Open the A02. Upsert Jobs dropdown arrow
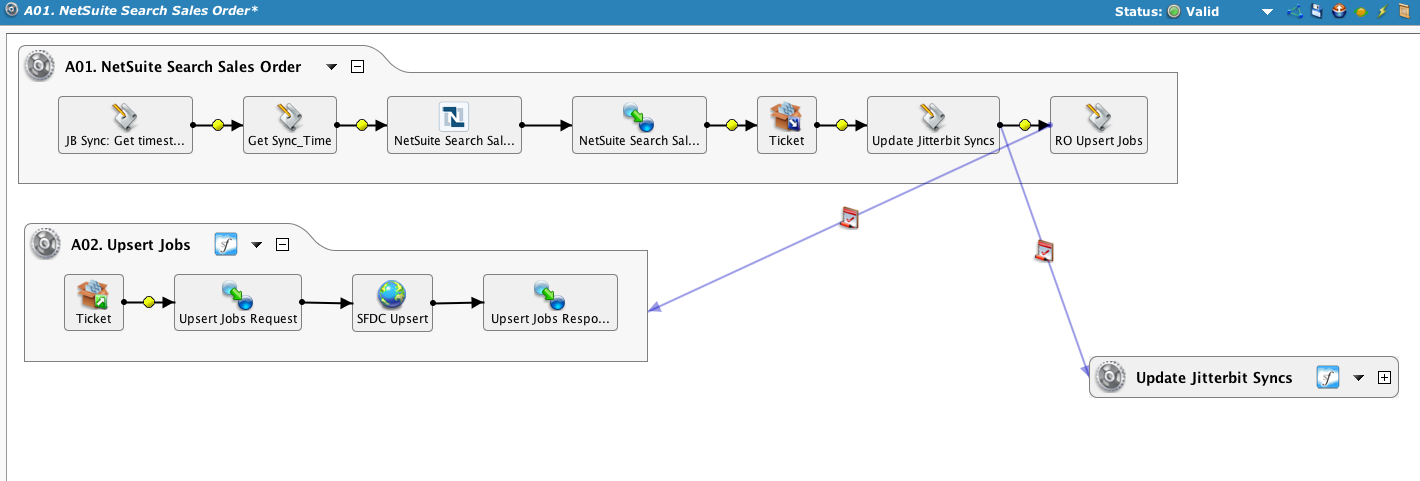This screenshot has height=481, width=1420. click(x=256, y=244)
